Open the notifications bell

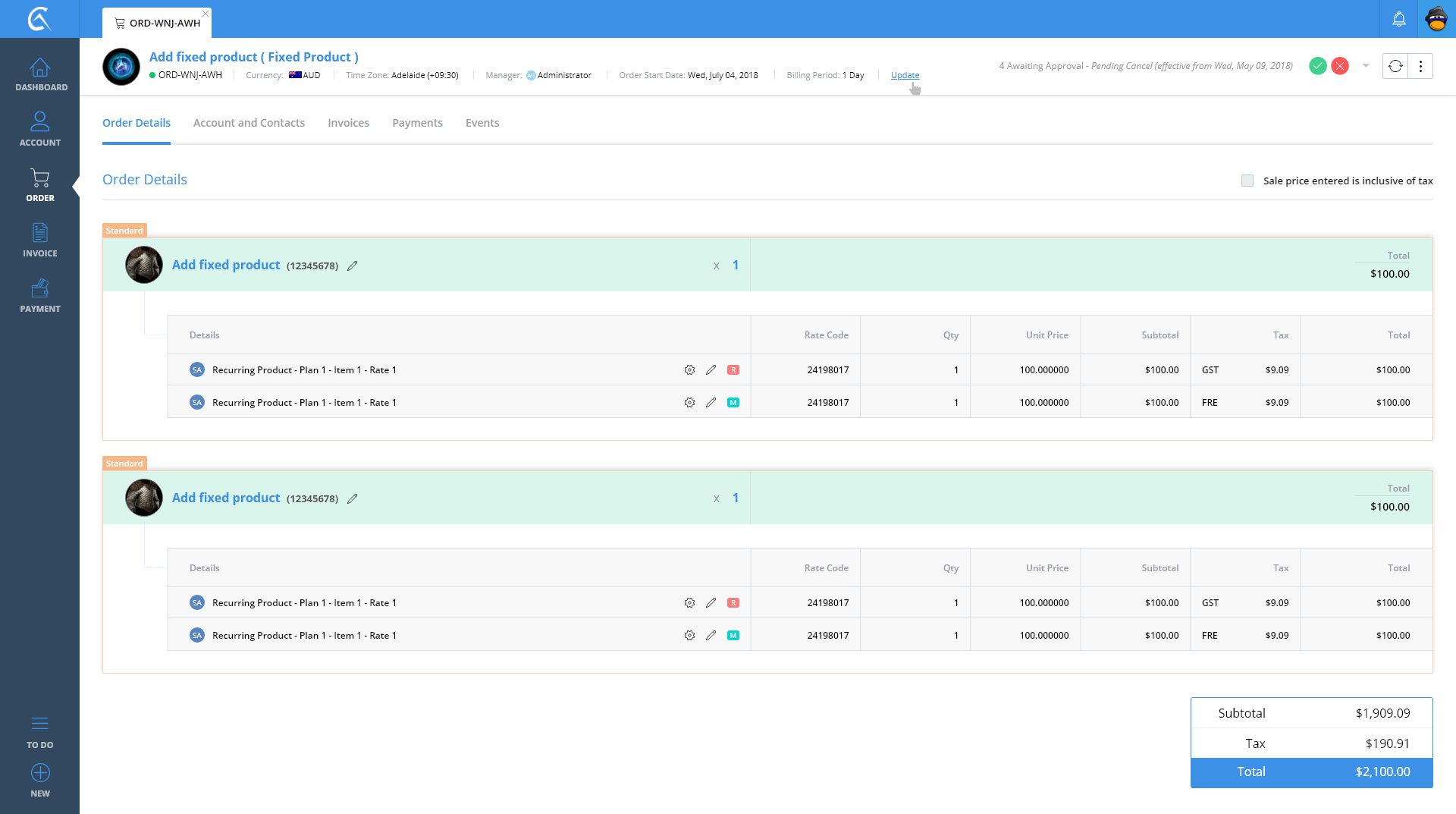[1398, 19]
